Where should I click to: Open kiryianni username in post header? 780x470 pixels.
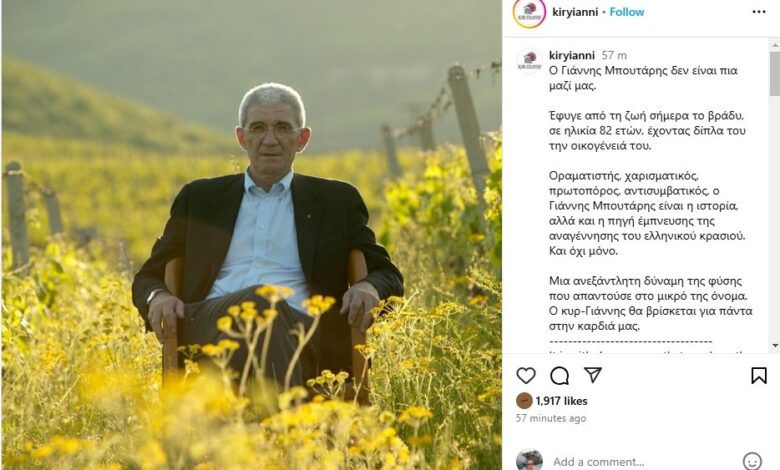point(575,12)
